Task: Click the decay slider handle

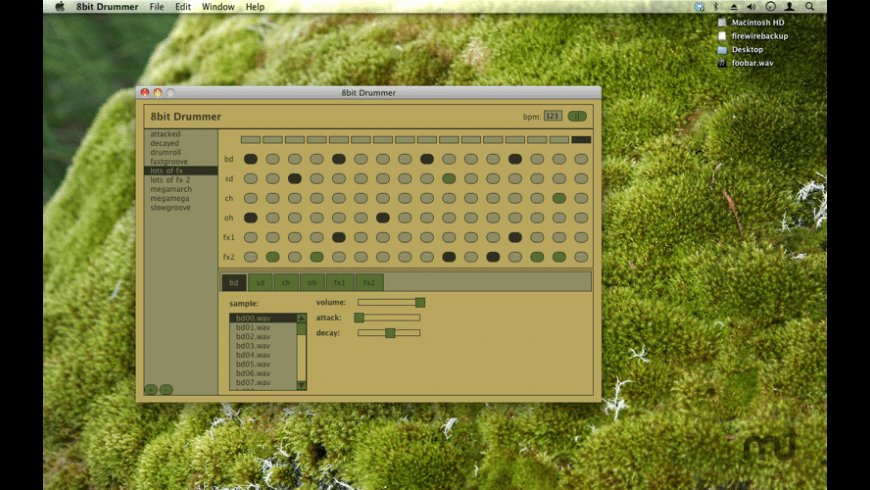Action: tap(390, 333)
